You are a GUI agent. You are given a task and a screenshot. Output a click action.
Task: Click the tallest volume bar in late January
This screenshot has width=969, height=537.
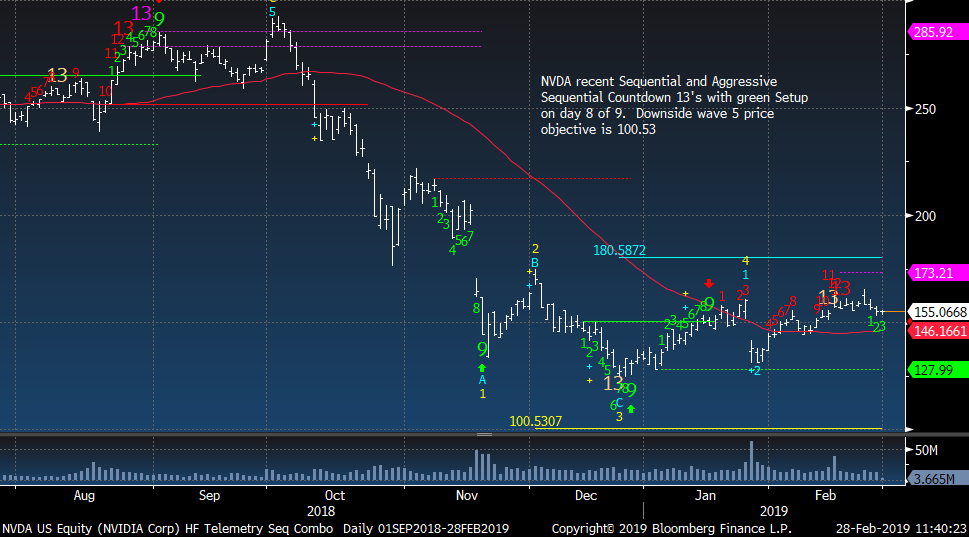click(x=751, y=461)
